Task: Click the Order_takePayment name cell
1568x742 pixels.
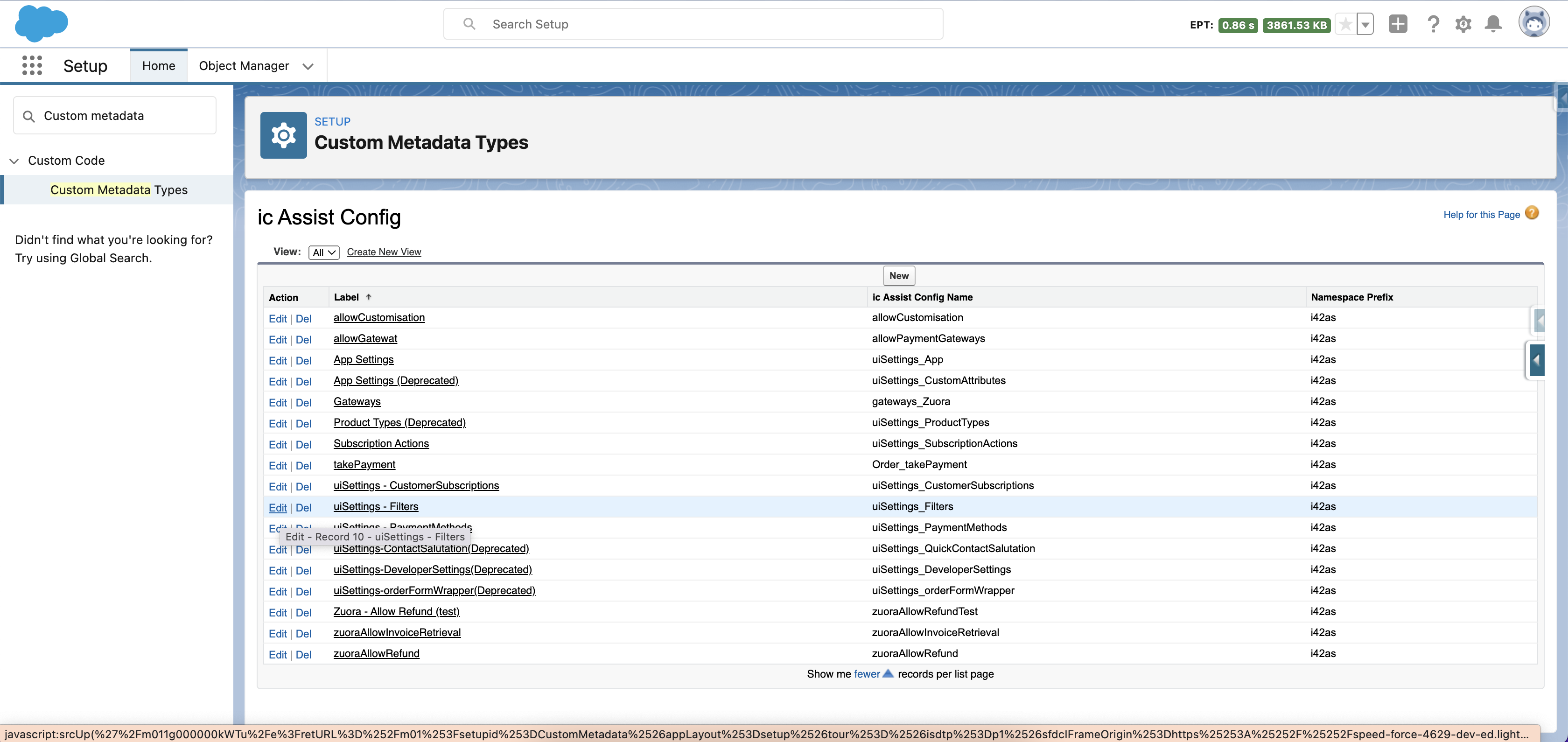Action: [x=919, y=464]
